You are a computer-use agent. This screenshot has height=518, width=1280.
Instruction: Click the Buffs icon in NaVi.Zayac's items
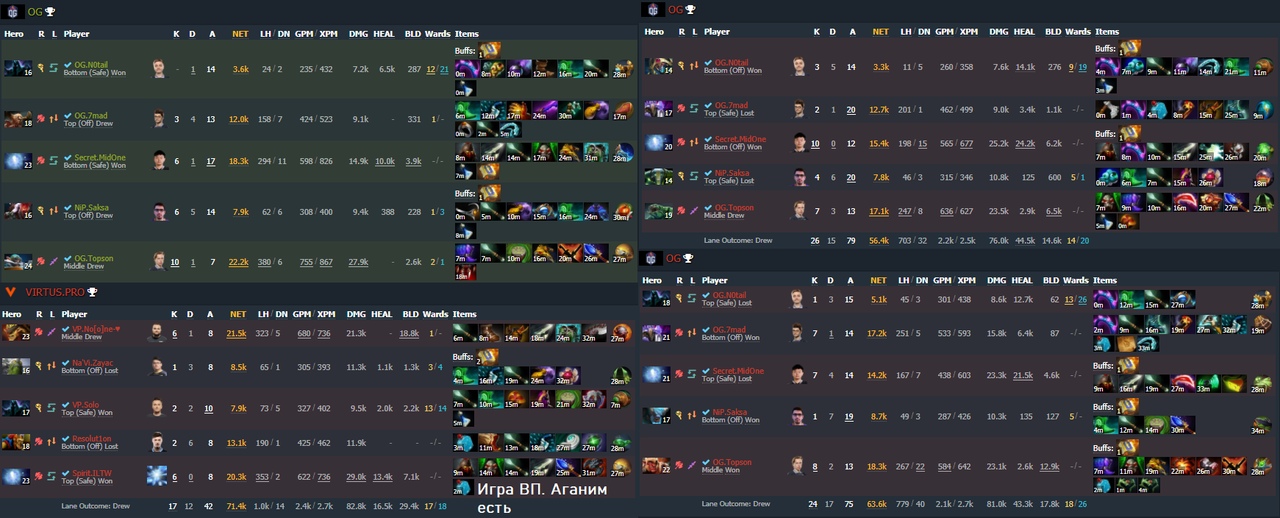click(x=489, y=356)
